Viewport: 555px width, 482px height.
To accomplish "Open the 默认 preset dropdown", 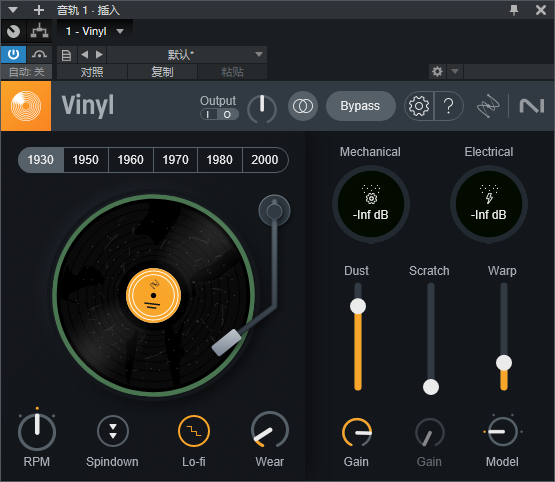I will [187, 54].
